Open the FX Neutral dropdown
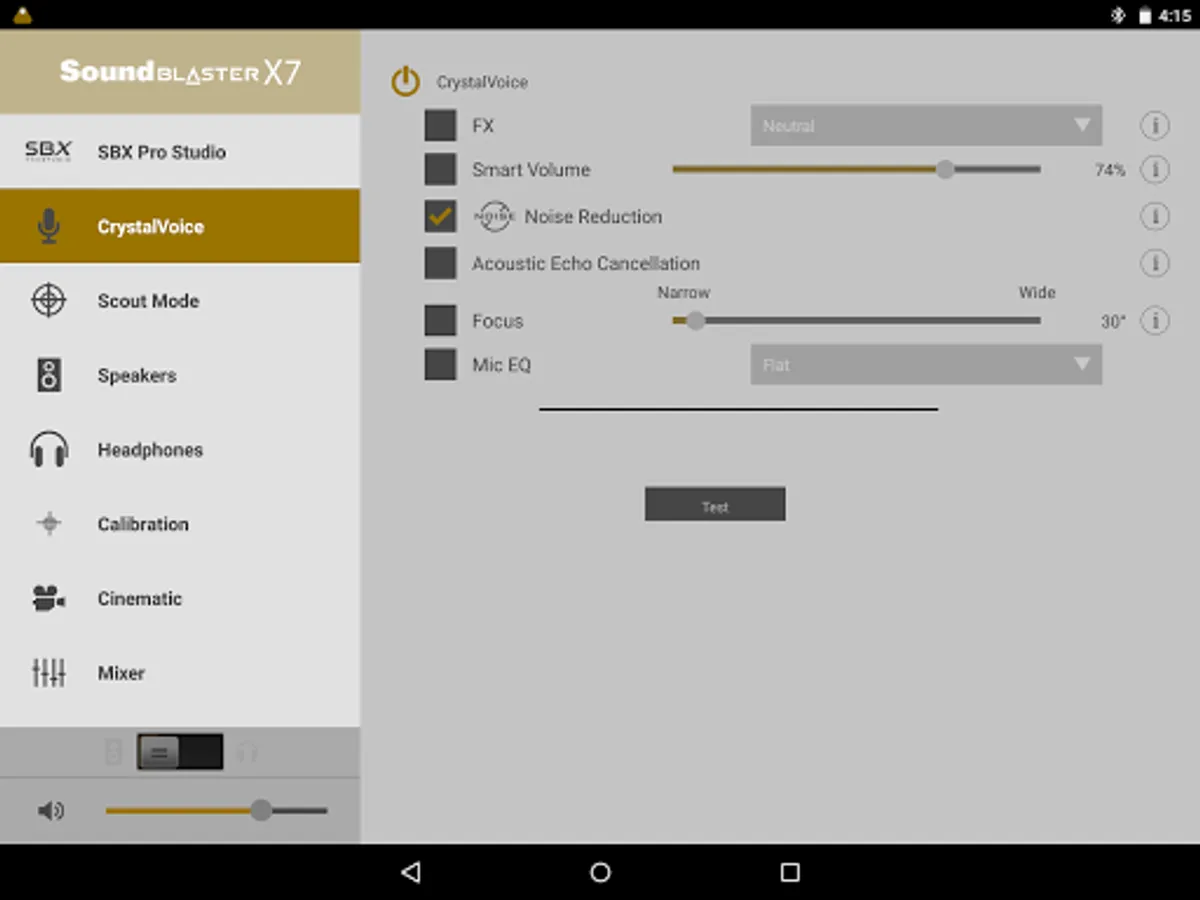This screenshot has height=900, width=1200. [x=926, y=126]
